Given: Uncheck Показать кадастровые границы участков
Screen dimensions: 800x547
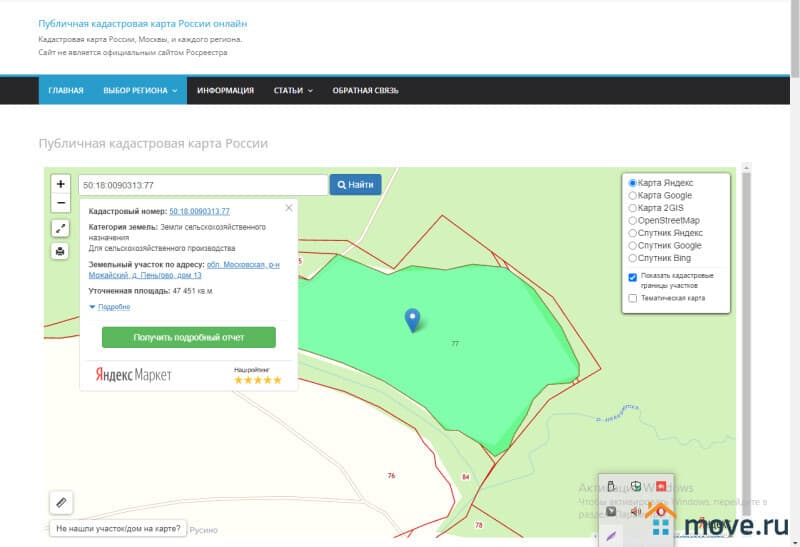Looking at the screenshot, I should point(632,276).
